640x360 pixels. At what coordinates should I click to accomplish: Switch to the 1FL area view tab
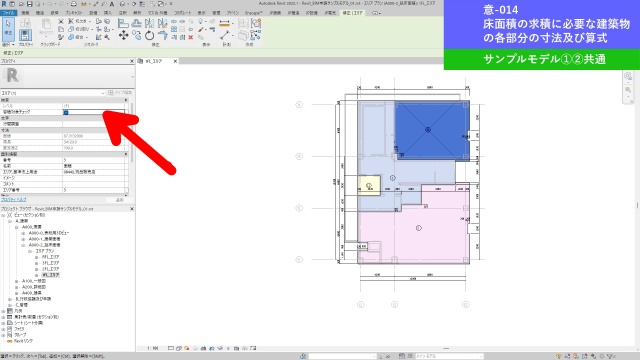[154, 61]
